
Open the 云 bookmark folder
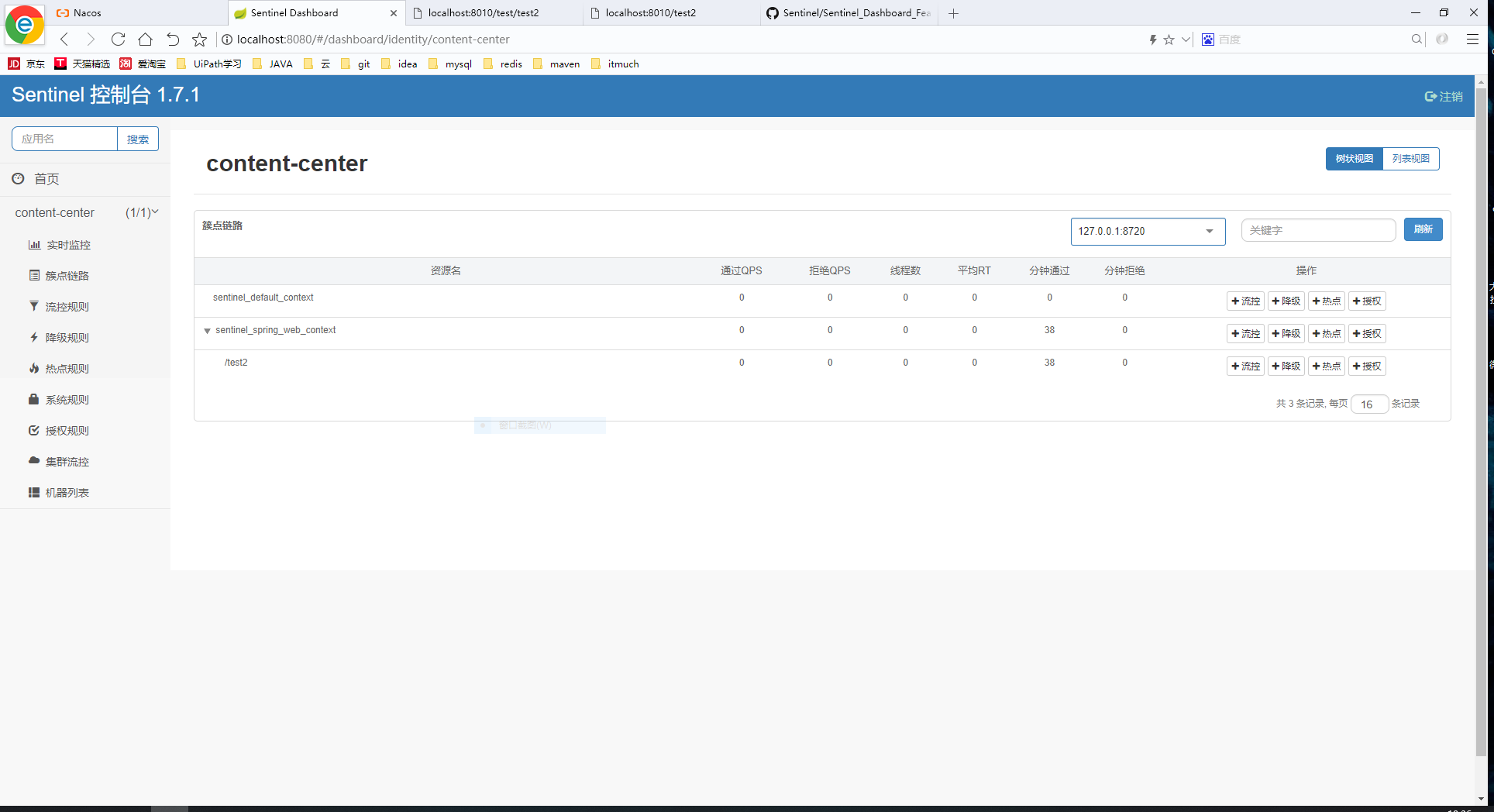[317, 64]
